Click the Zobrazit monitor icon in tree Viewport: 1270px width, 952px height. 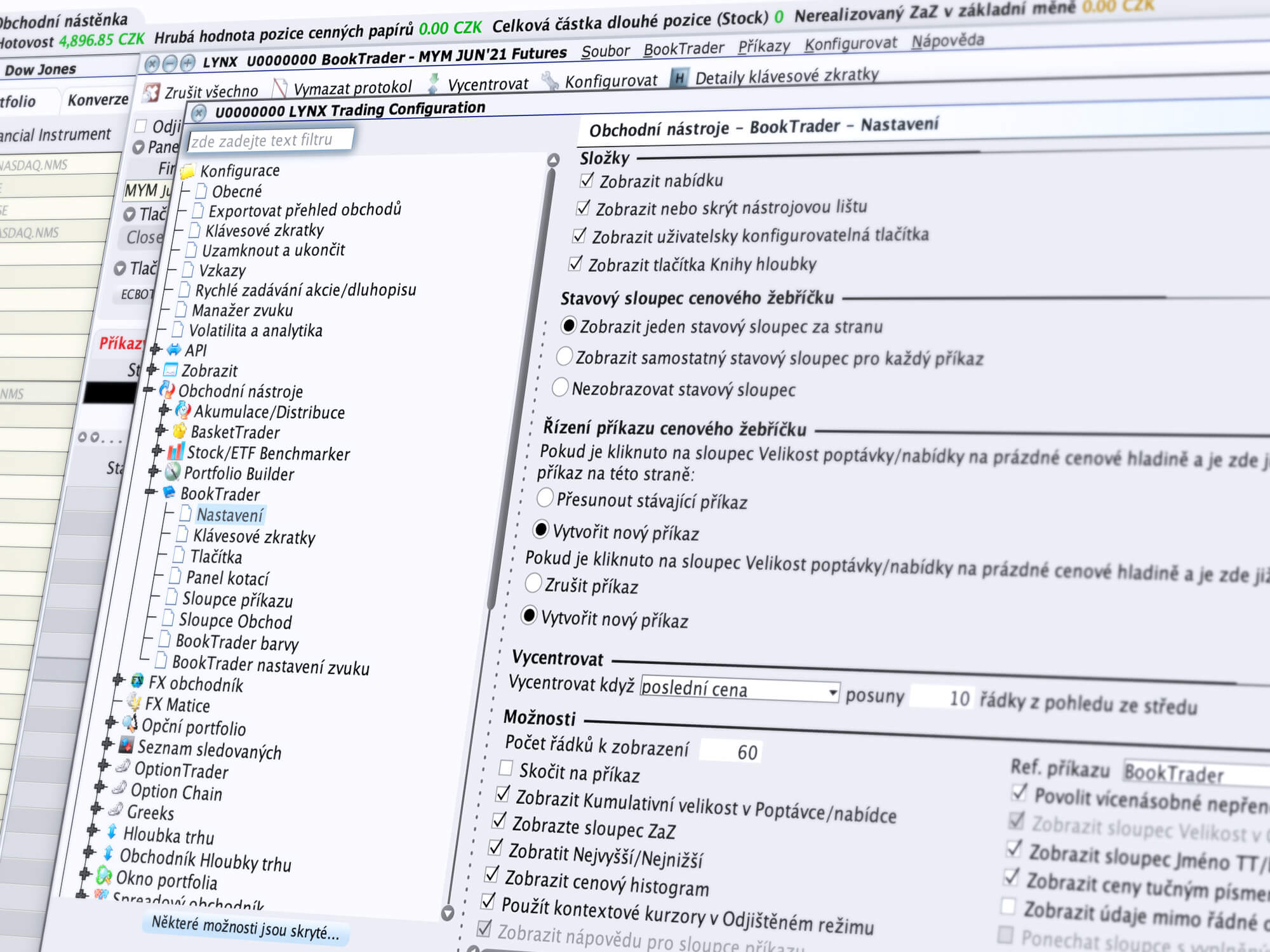click(170, 369)
